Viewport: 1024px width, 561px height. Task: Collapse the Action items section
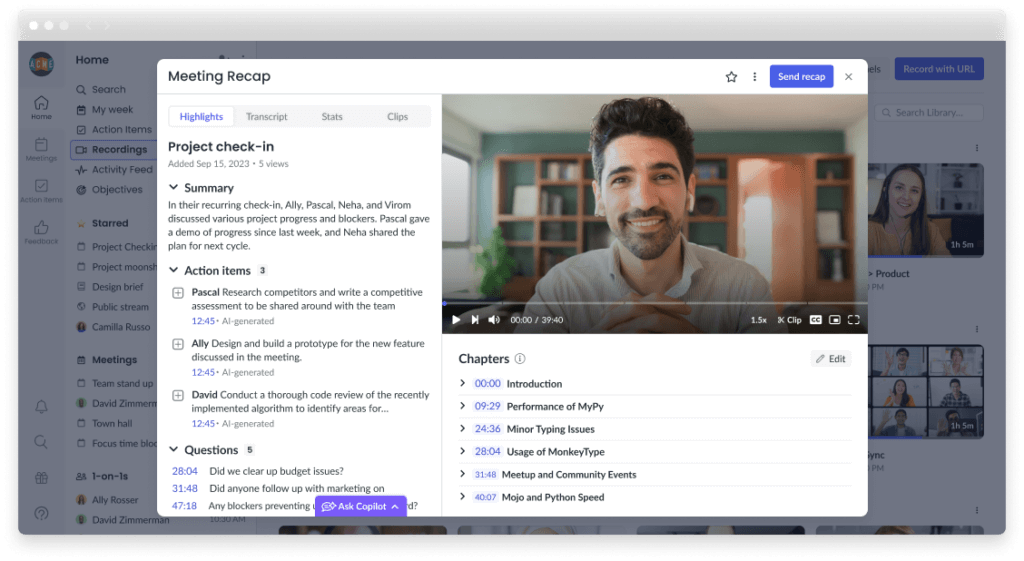point(173,270)
